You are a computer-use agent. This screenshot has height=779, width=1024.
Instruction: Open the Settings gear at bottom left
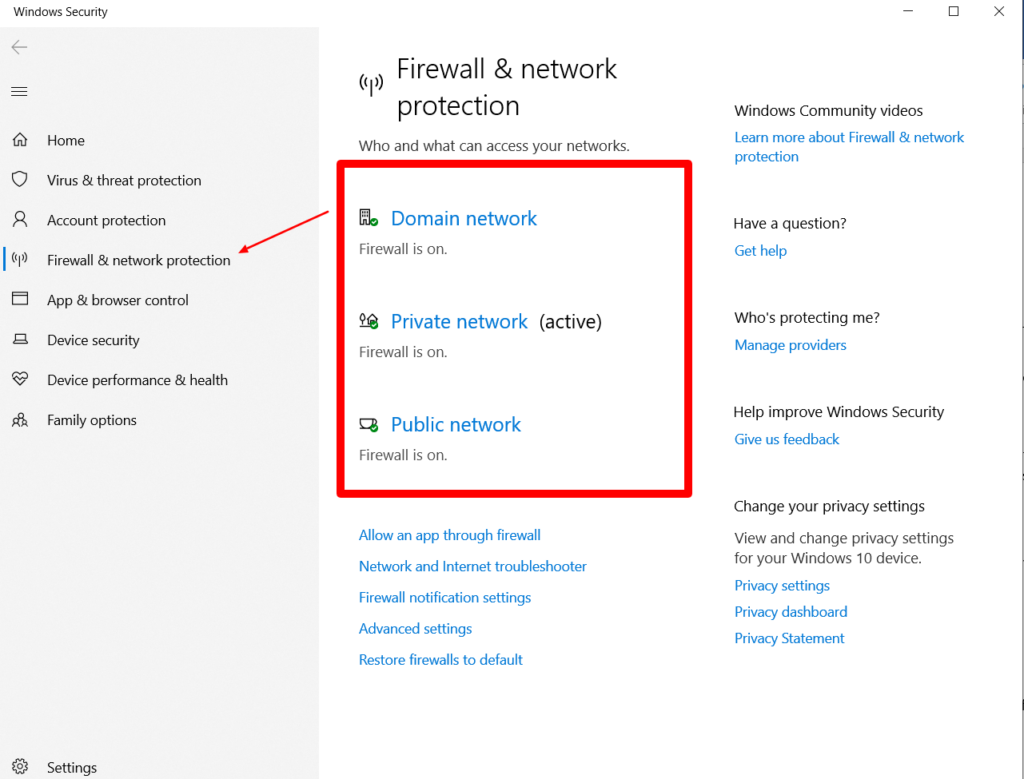click(x=21, y=767)
